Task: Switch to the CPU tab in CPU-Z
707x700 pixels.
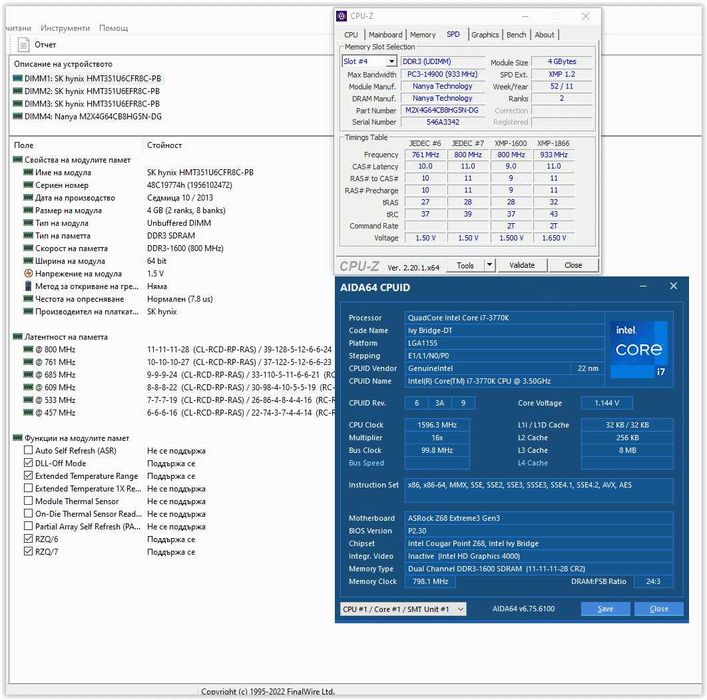Action: pos(351,35)
